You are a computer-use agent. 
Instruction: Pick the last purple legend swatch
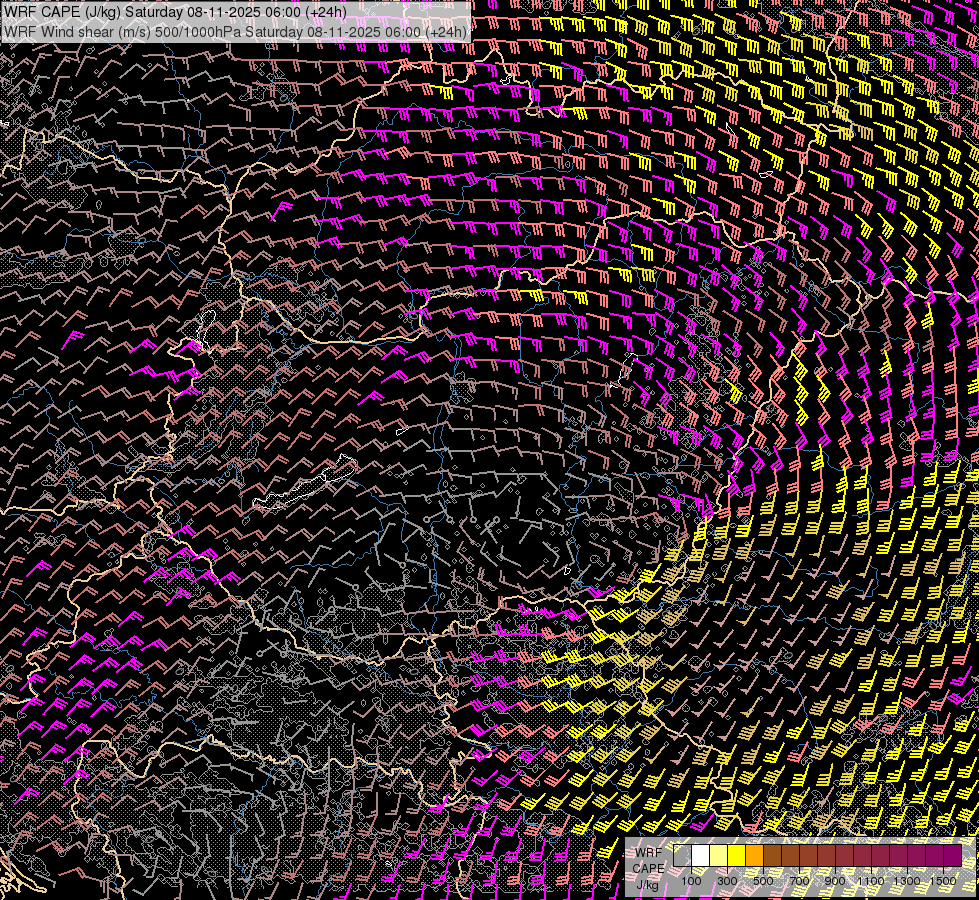coord(952,856)
